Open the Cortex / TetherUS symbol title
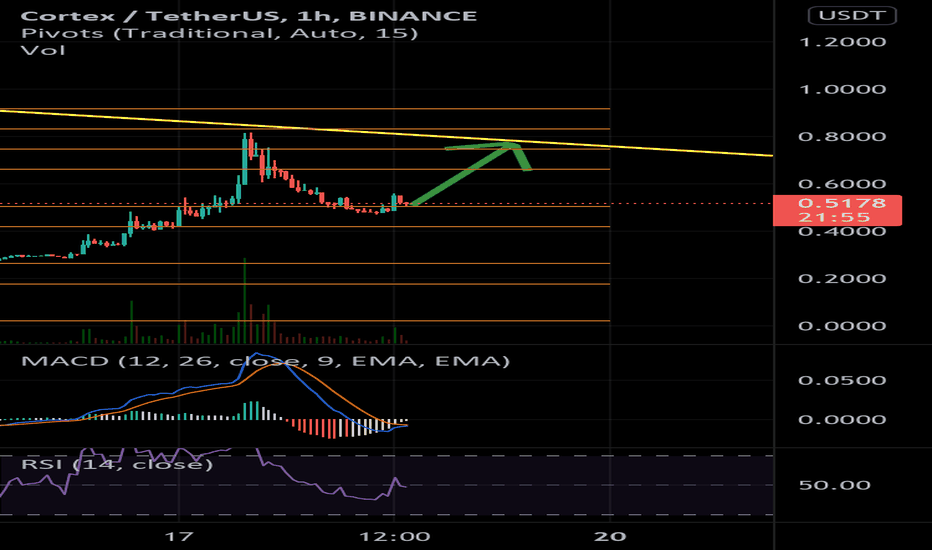Screen dimensions: 932x550 (248, 15)
